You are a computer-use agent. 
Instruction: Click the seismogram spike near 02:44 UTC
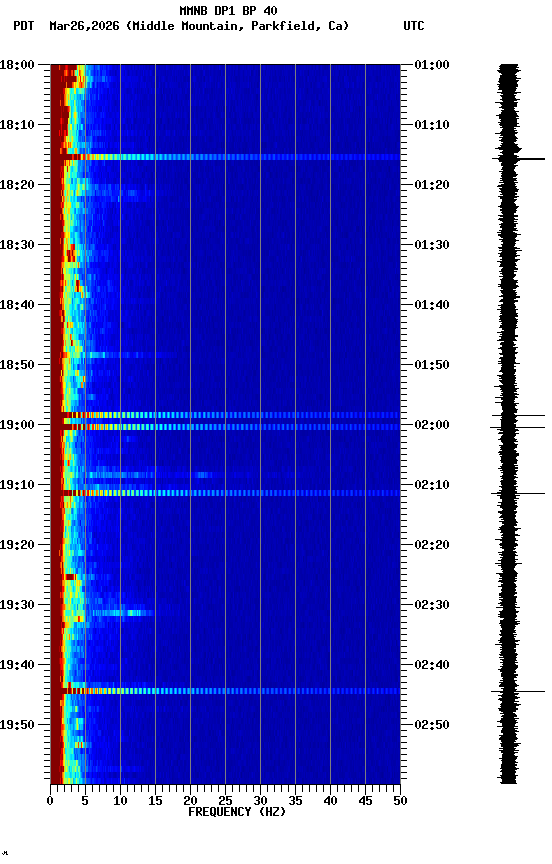[518, 691]
